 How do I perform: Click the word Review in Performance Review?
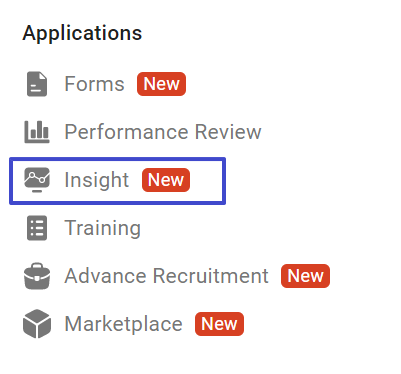tap(228, 132)
